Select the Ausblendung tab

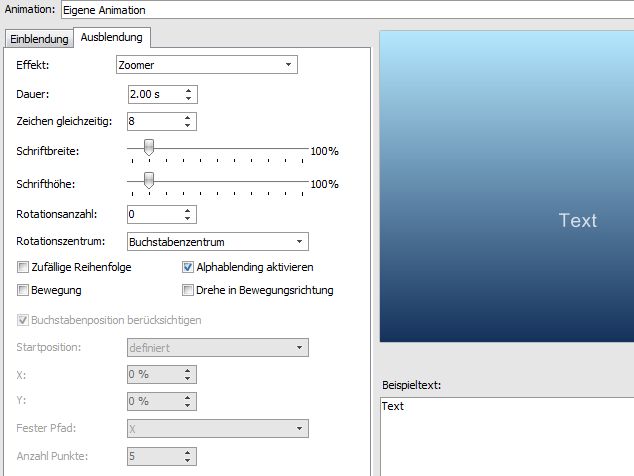click(x=111, y=38)
